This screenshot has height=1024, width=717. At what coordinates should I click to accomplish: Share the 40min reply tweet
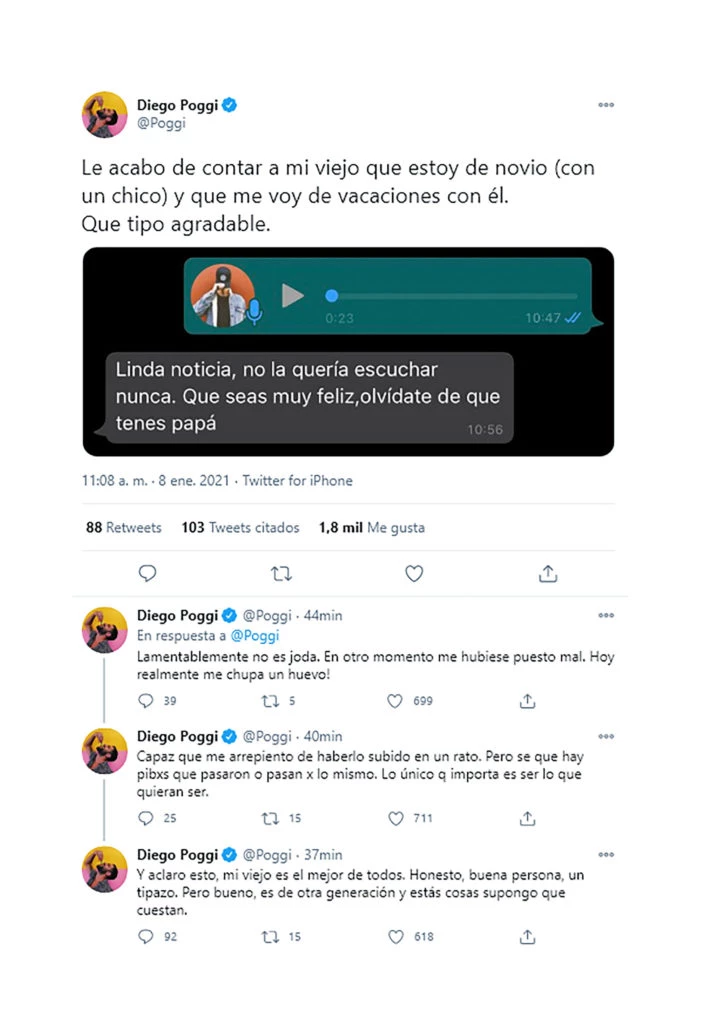tap(528, 818)
